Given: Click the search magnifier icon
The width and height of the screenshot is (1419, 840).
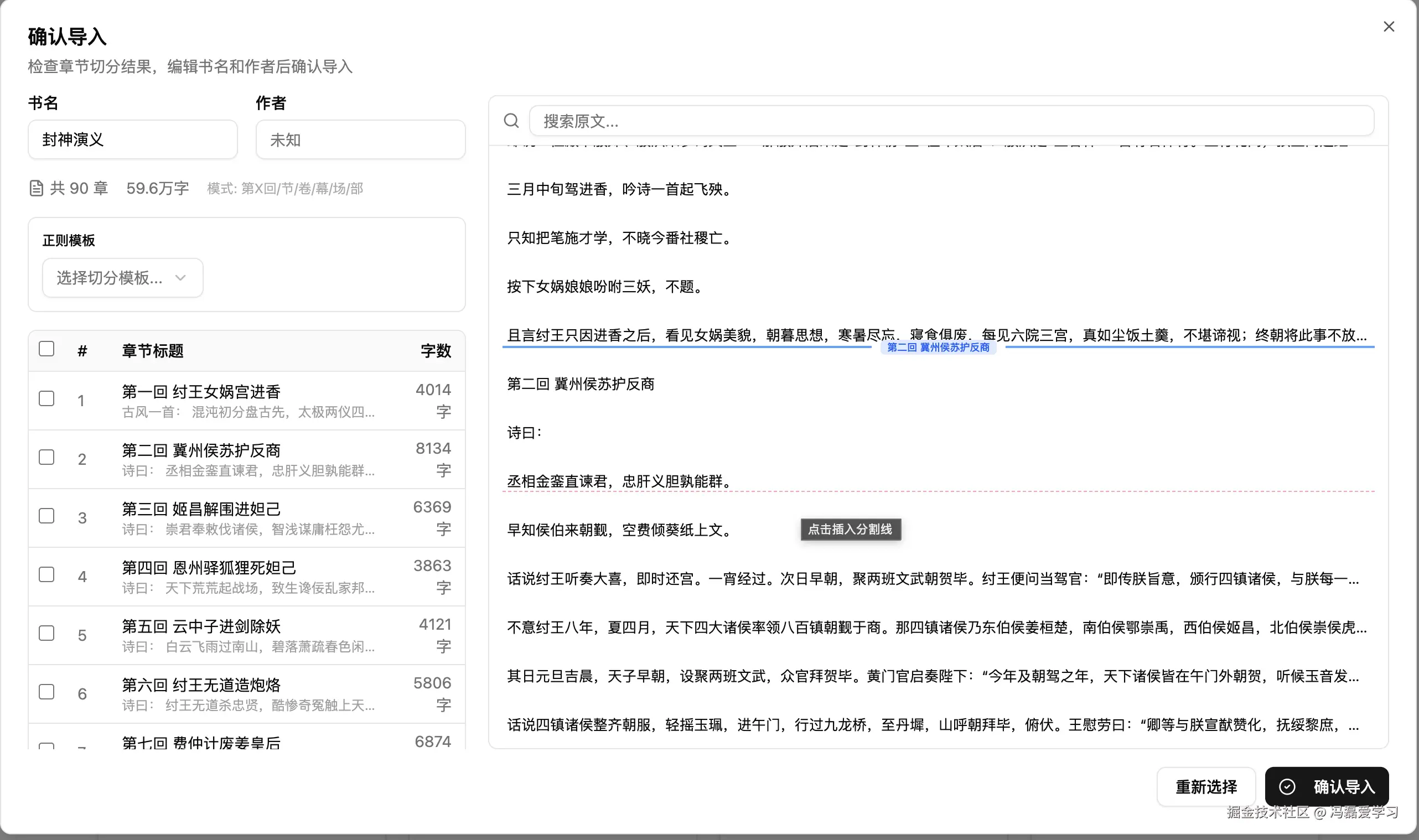Looking at the screenshot, I should (x=511, y=121).
